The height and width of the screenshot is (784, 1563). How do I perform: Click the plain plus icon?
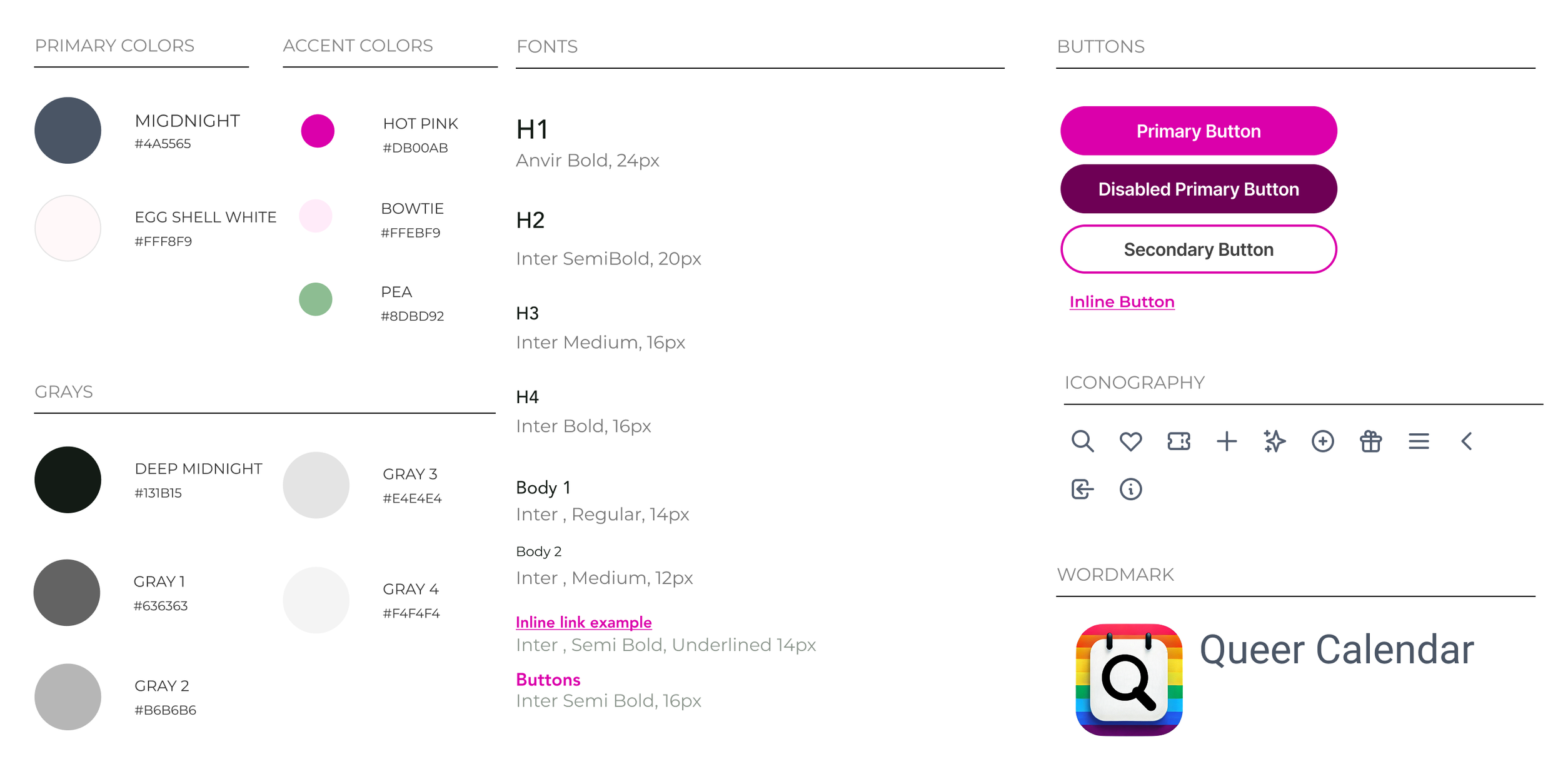coord(1227,441)
